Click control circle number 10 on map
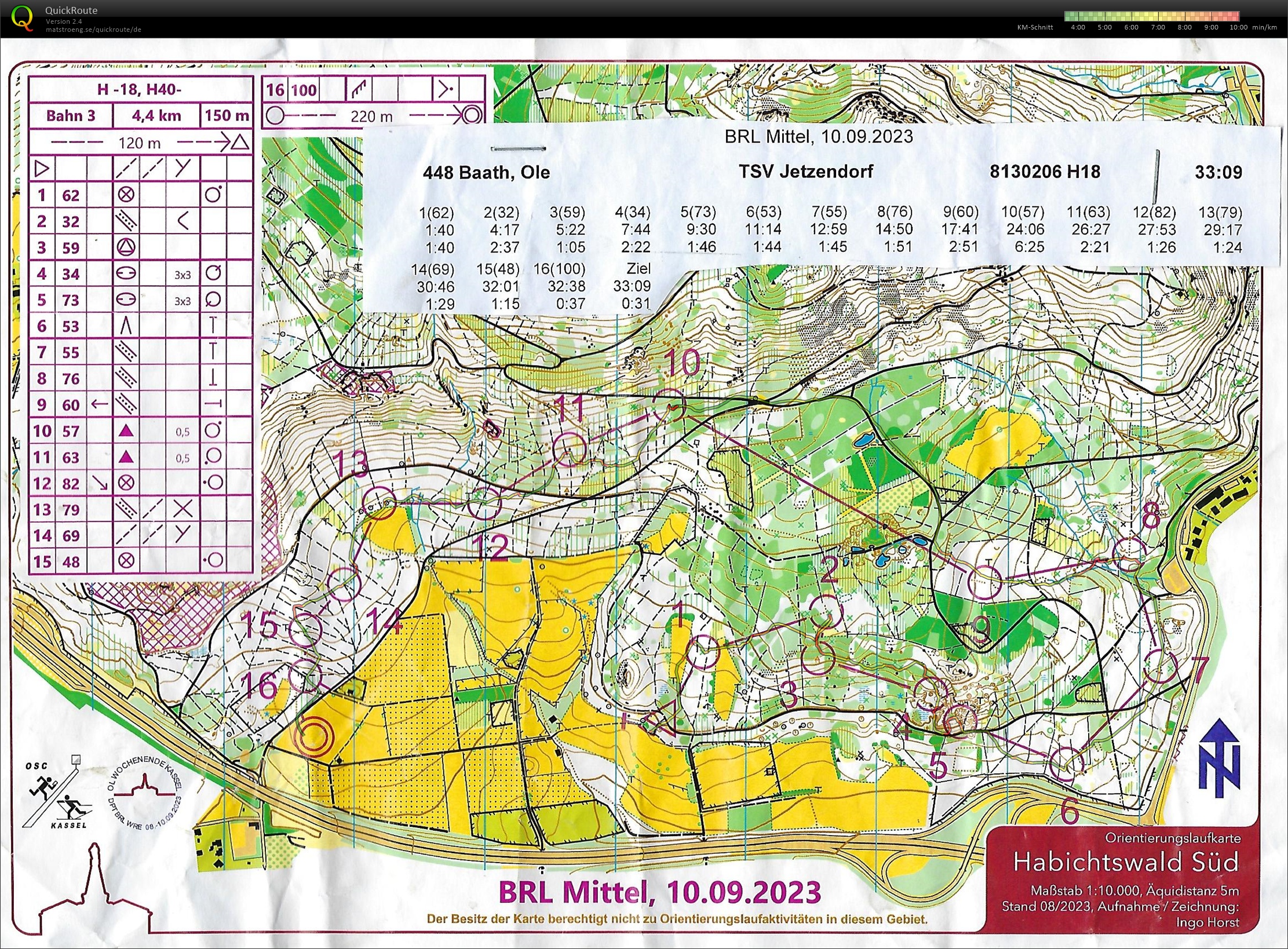The width and height of the screenshot is (1288, 949). (x=669, y=406)
